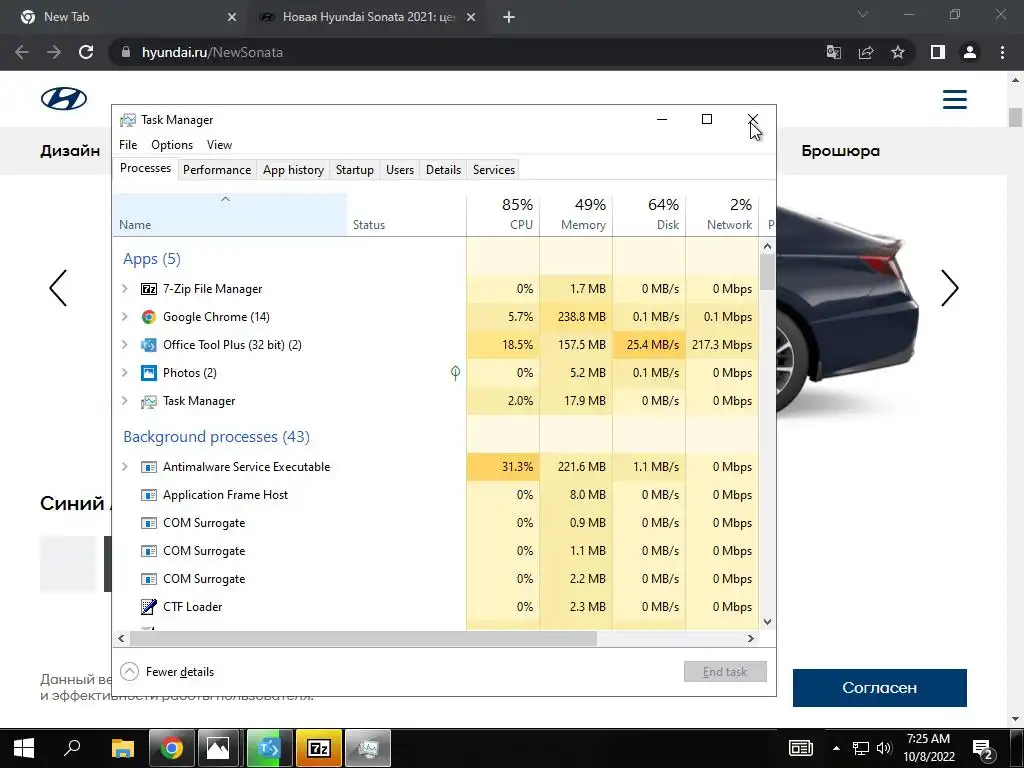Bookmark this page with the star icon
This screenshot has width=1024, height=768.
pos(898,52)
